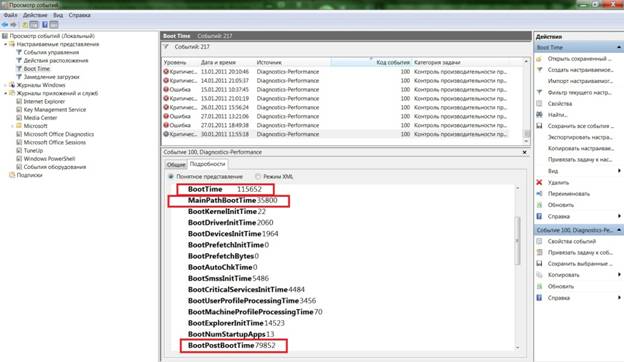Click the Свойства icon in actions pane
The height and width of the screenshot is (362, 624).
click(539, 103)
